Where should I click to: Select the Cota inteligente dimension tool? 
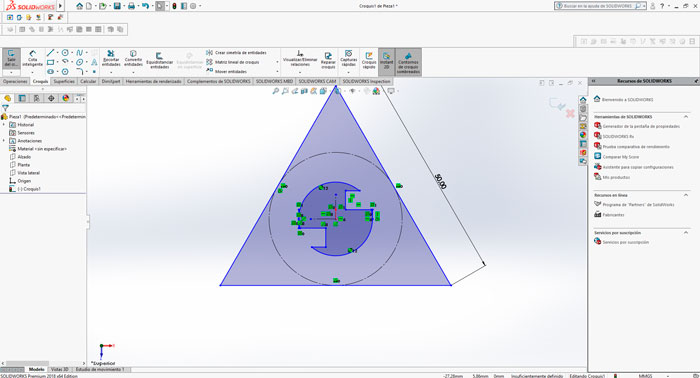[x=32, y=59]
